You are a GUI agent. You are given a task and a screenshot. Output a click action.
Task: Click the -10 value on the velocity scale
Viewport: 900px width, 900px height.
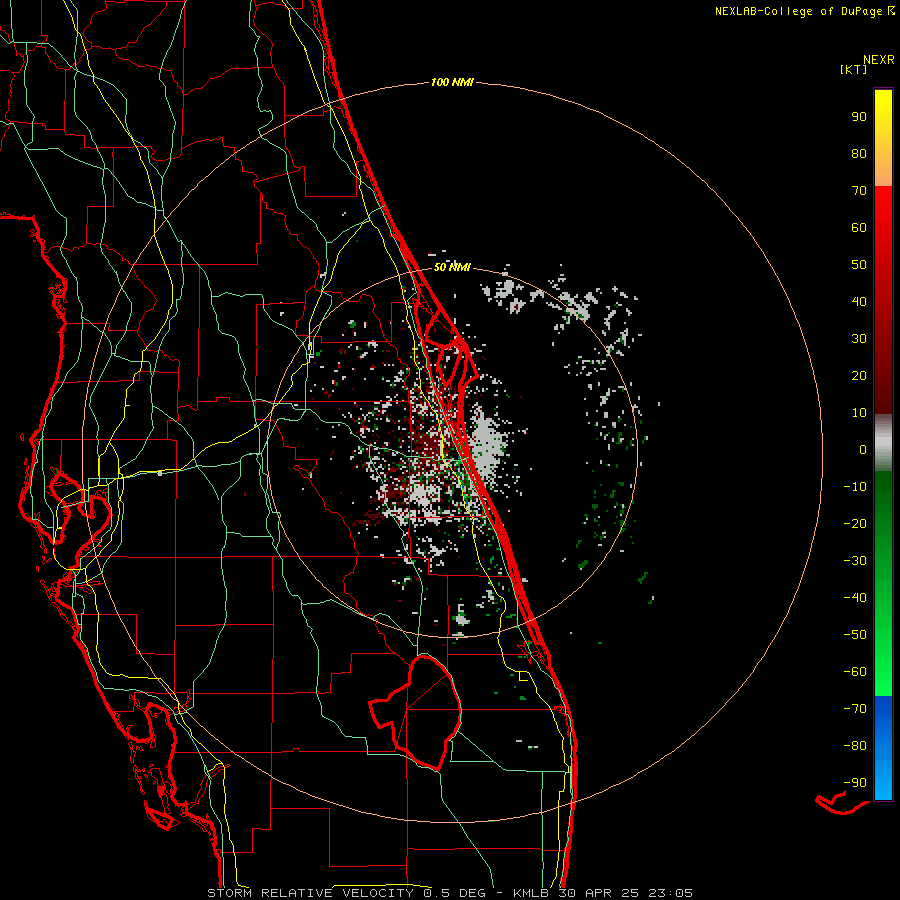click(855, 487)
